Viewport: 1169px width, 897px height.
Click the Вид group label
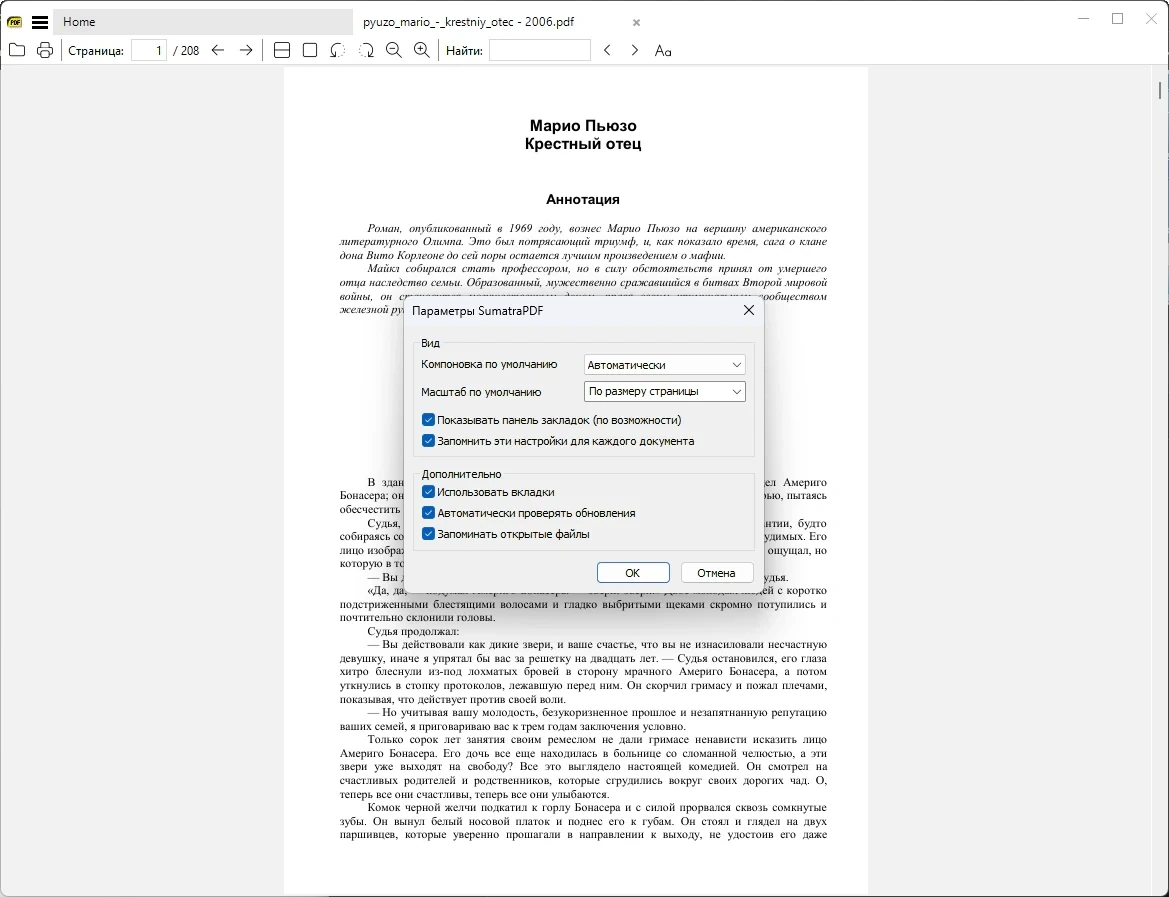click(430, 343)
